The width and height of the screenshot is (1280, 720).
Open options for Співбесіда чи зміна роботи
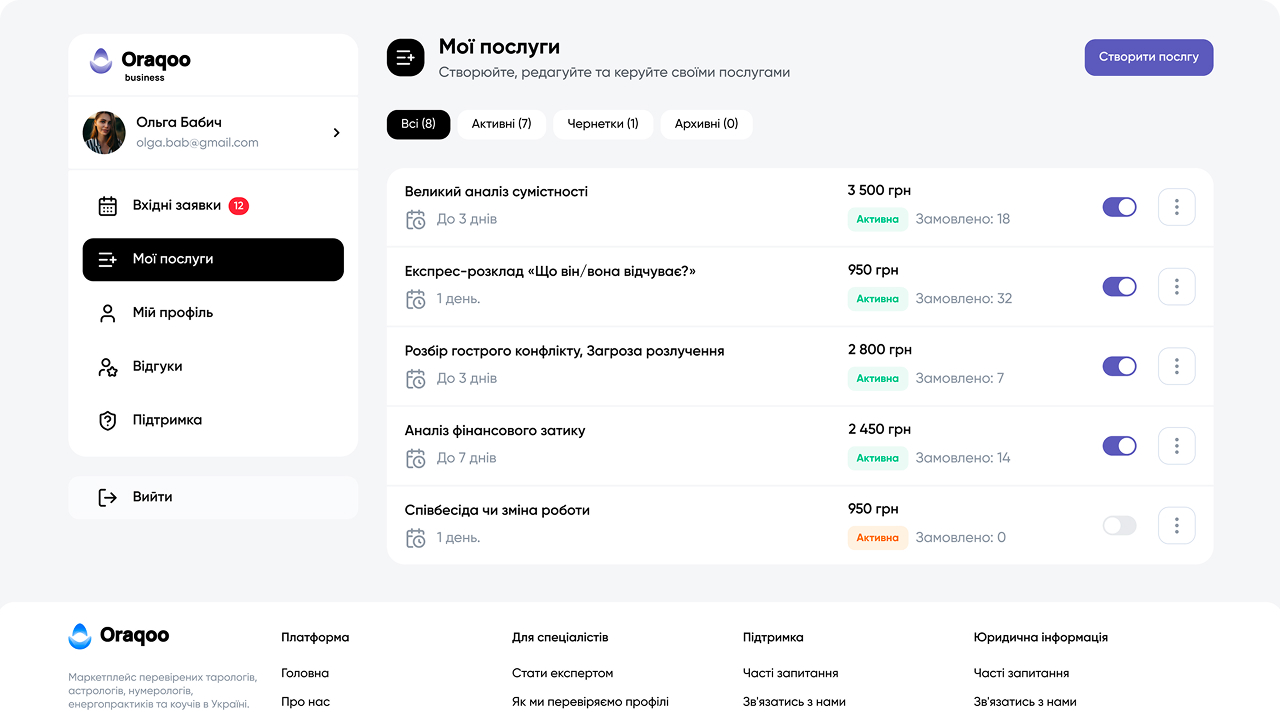[x=1177, y=525]
